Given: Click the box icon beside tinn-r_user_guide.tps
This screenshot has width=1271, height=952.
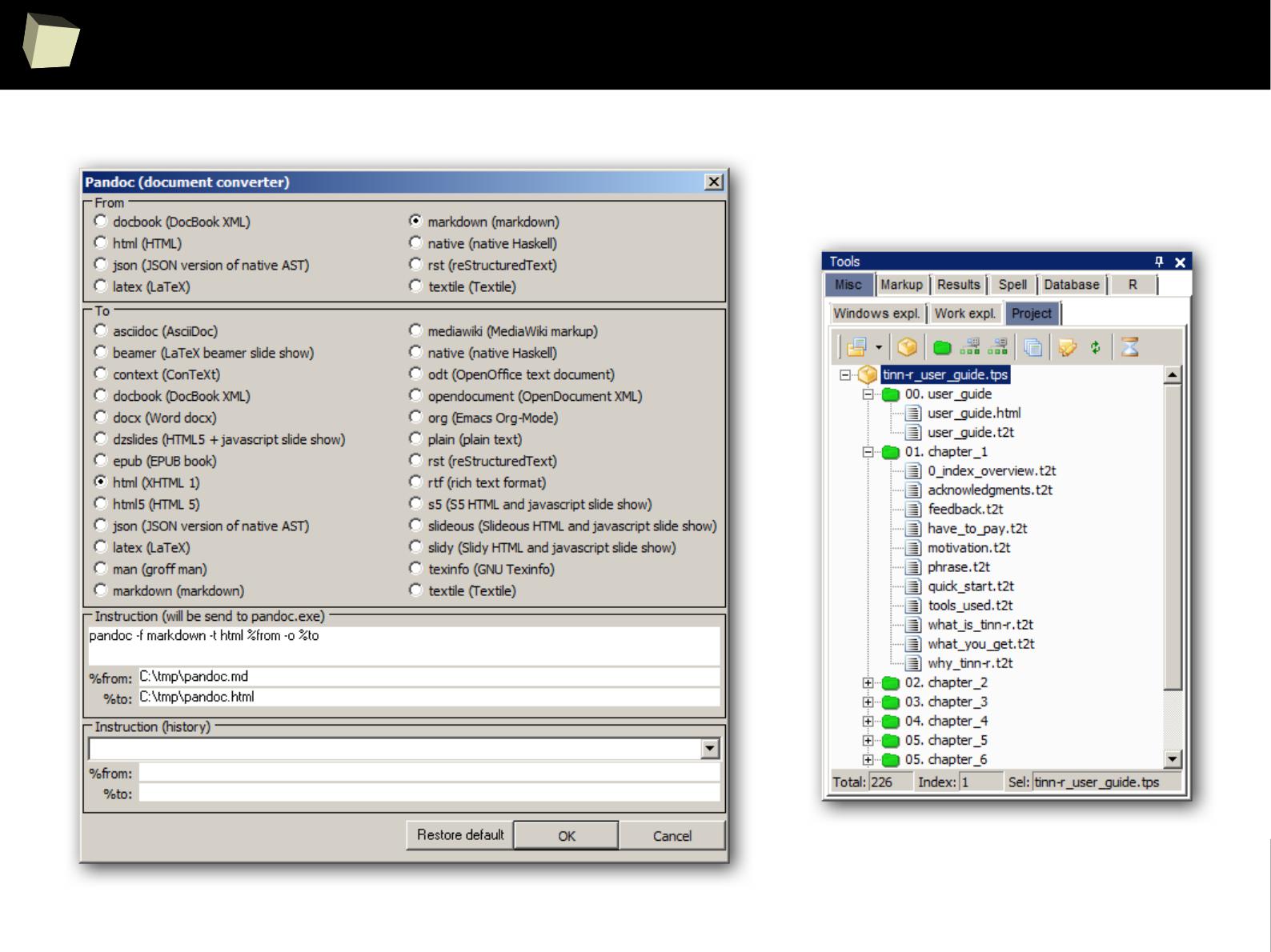Looking at the screenshot, I should 867,374.
